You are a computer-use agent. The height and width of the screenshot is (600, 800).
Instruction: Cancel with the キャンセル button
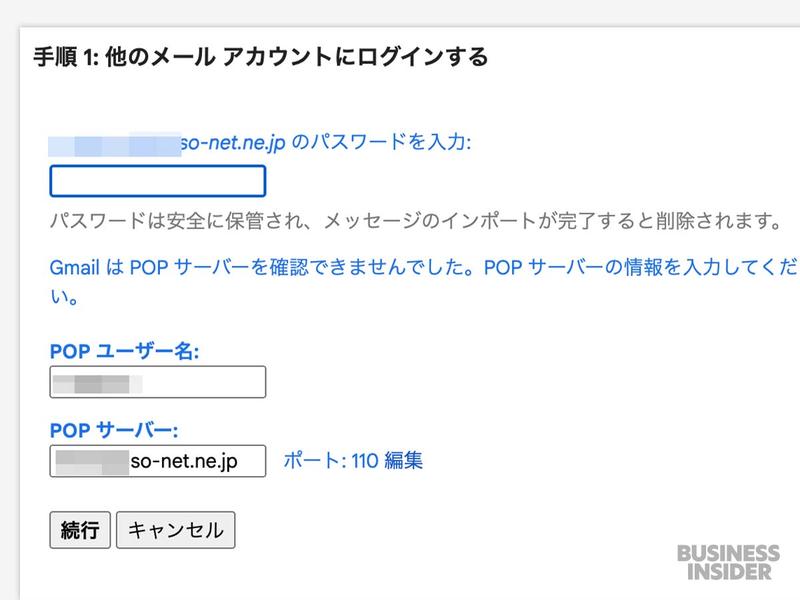176,530
